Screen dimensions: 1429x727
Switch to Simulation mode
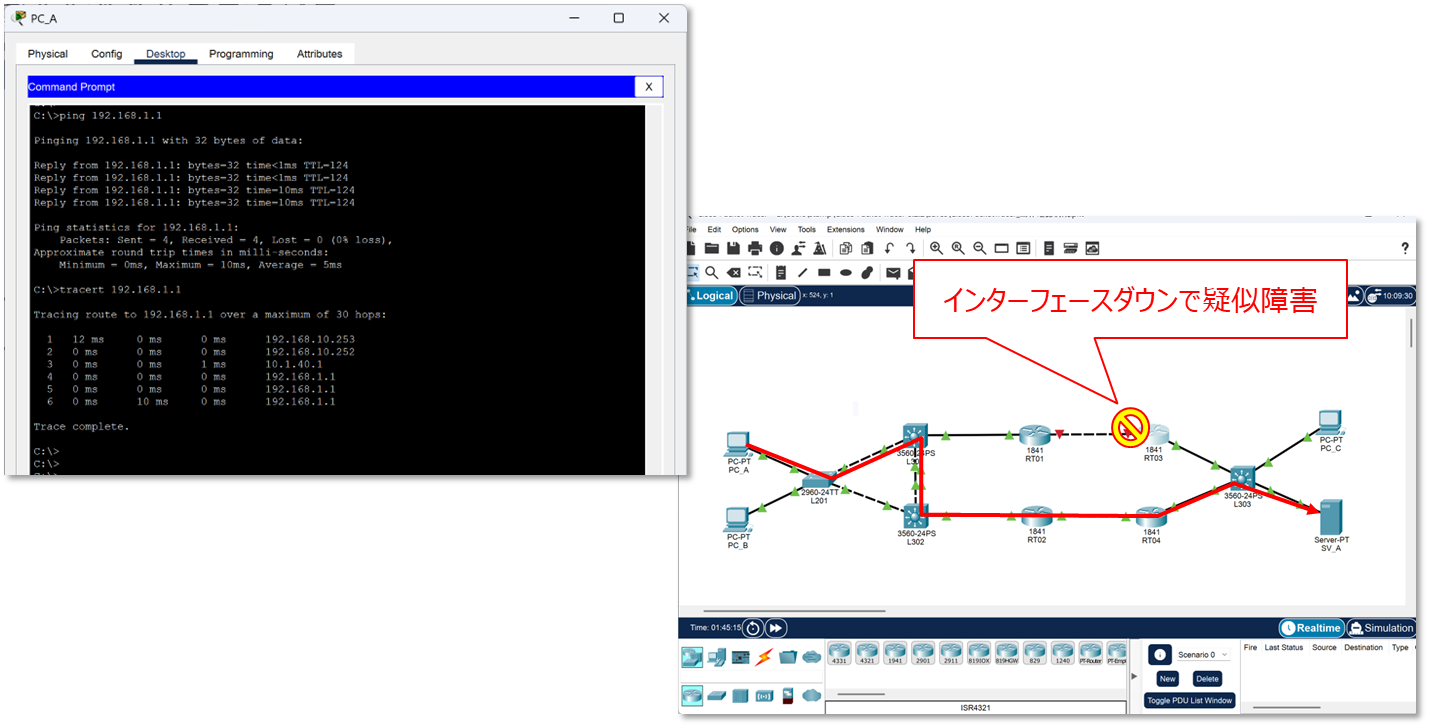[x=1381, y=628]
